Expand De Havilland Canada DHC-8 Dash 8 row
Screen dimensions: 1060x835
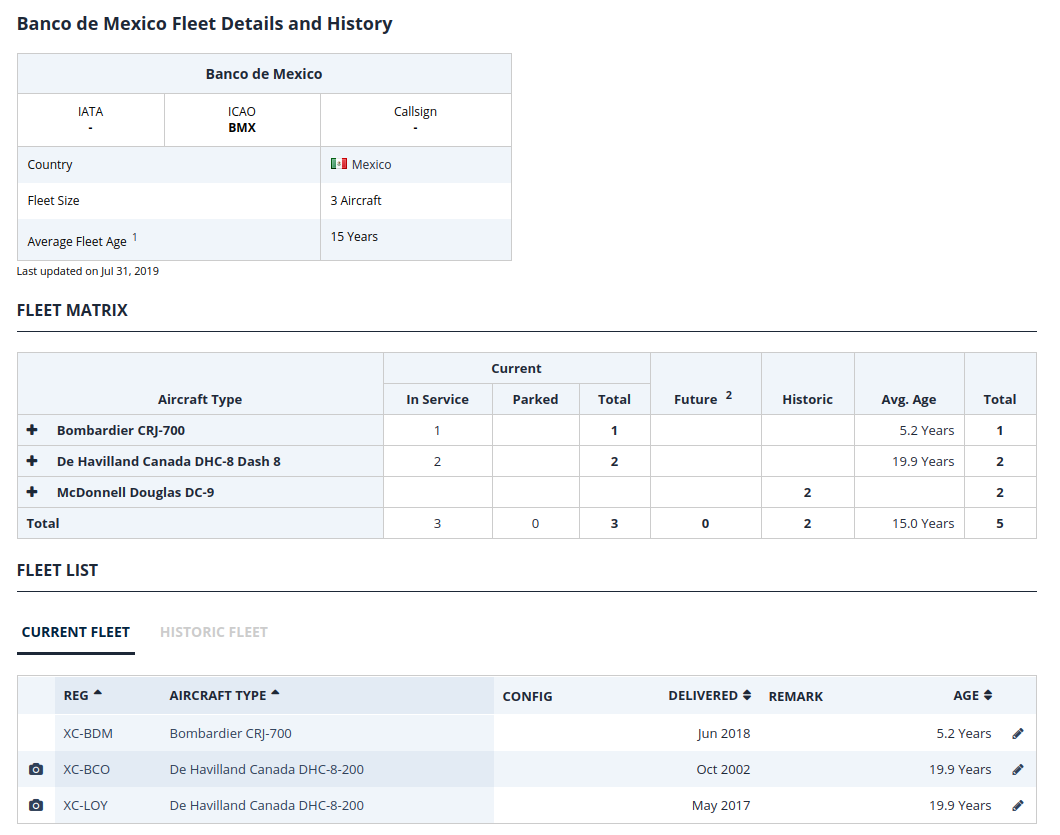(x=32, y=461)
